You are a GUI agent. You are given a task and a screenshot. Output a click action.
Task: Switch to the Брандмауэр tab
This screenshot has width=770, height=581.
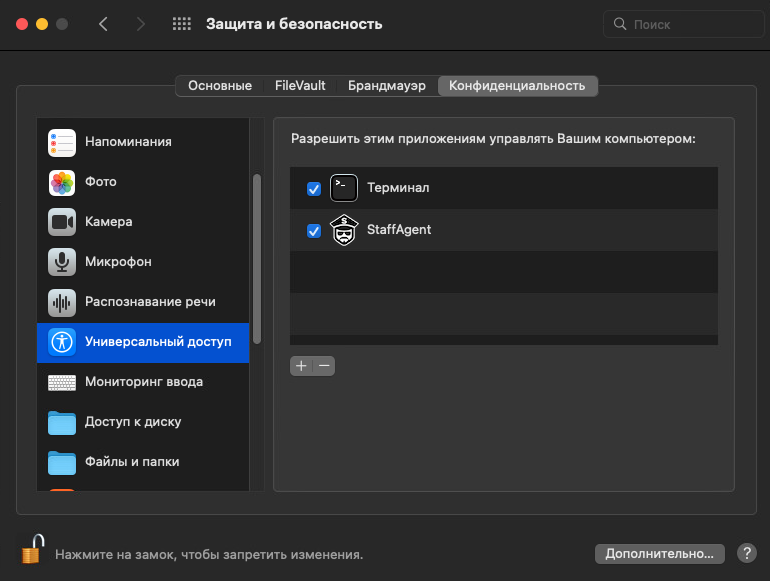pyautogui.click(x=386, y=86)
